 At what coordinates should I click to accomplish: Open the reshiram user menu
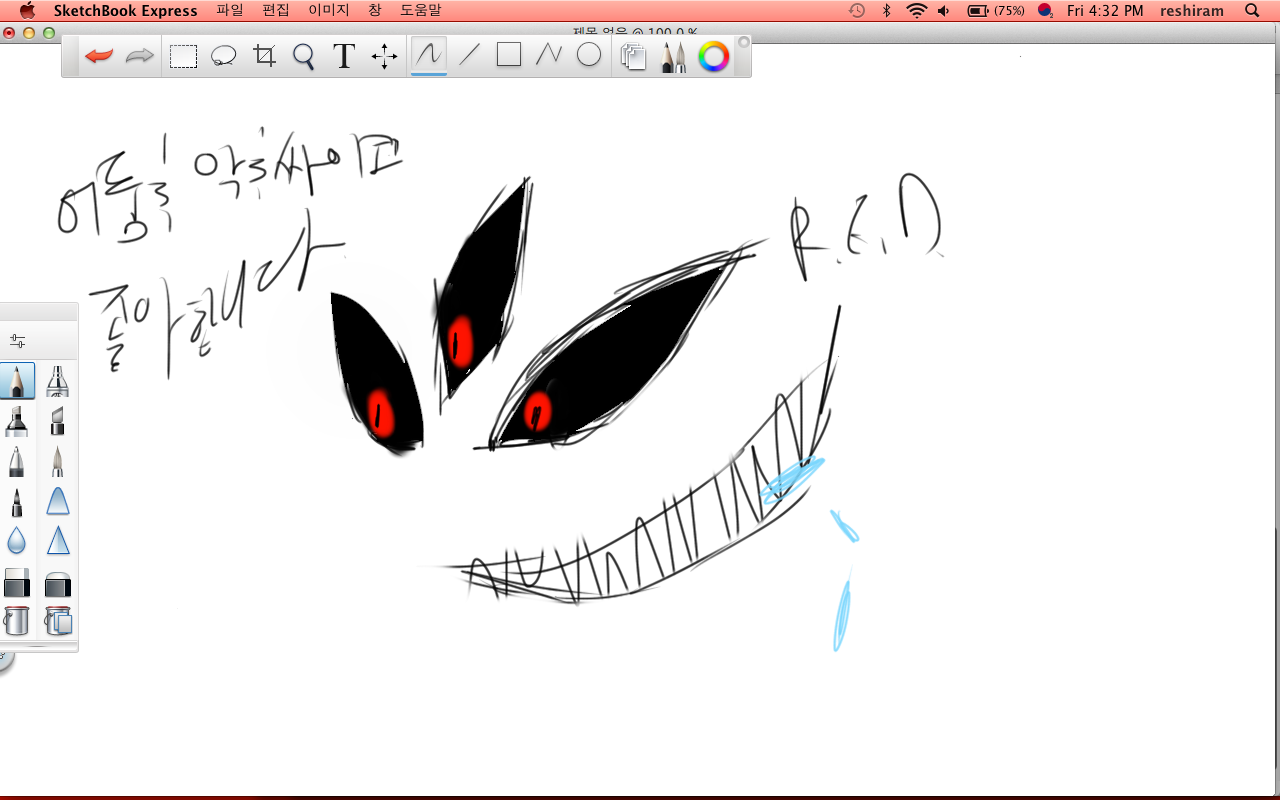pos(1192,11)
